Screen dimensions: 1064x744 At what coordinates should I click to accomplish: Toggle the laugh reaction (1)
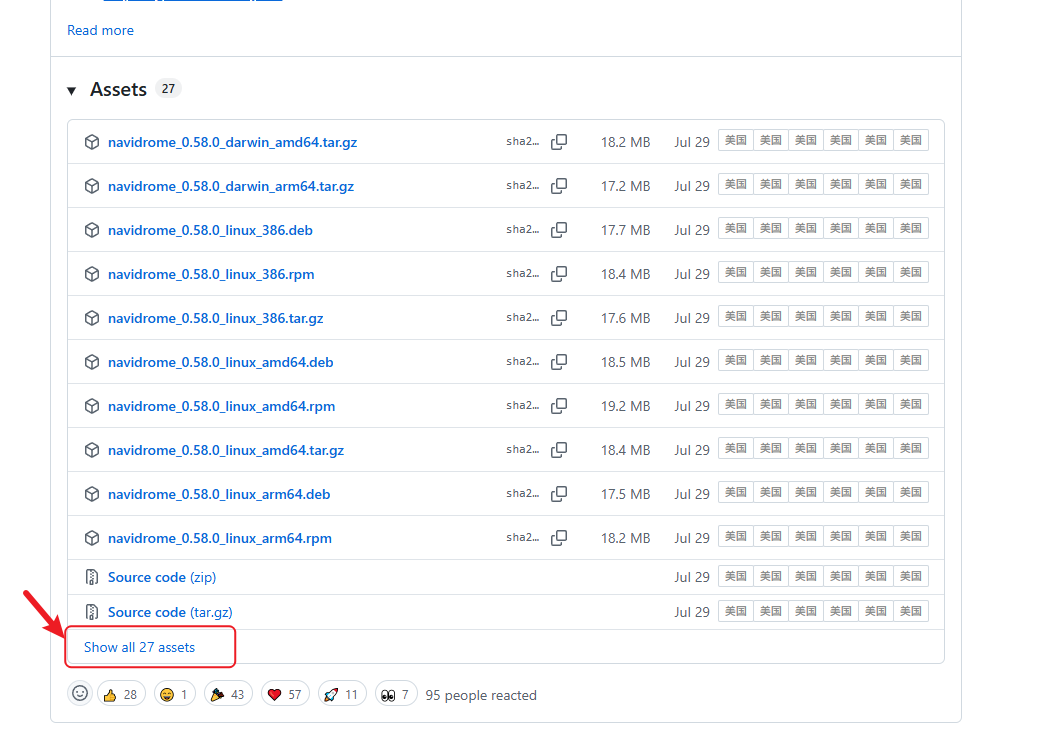click(174, 694)
